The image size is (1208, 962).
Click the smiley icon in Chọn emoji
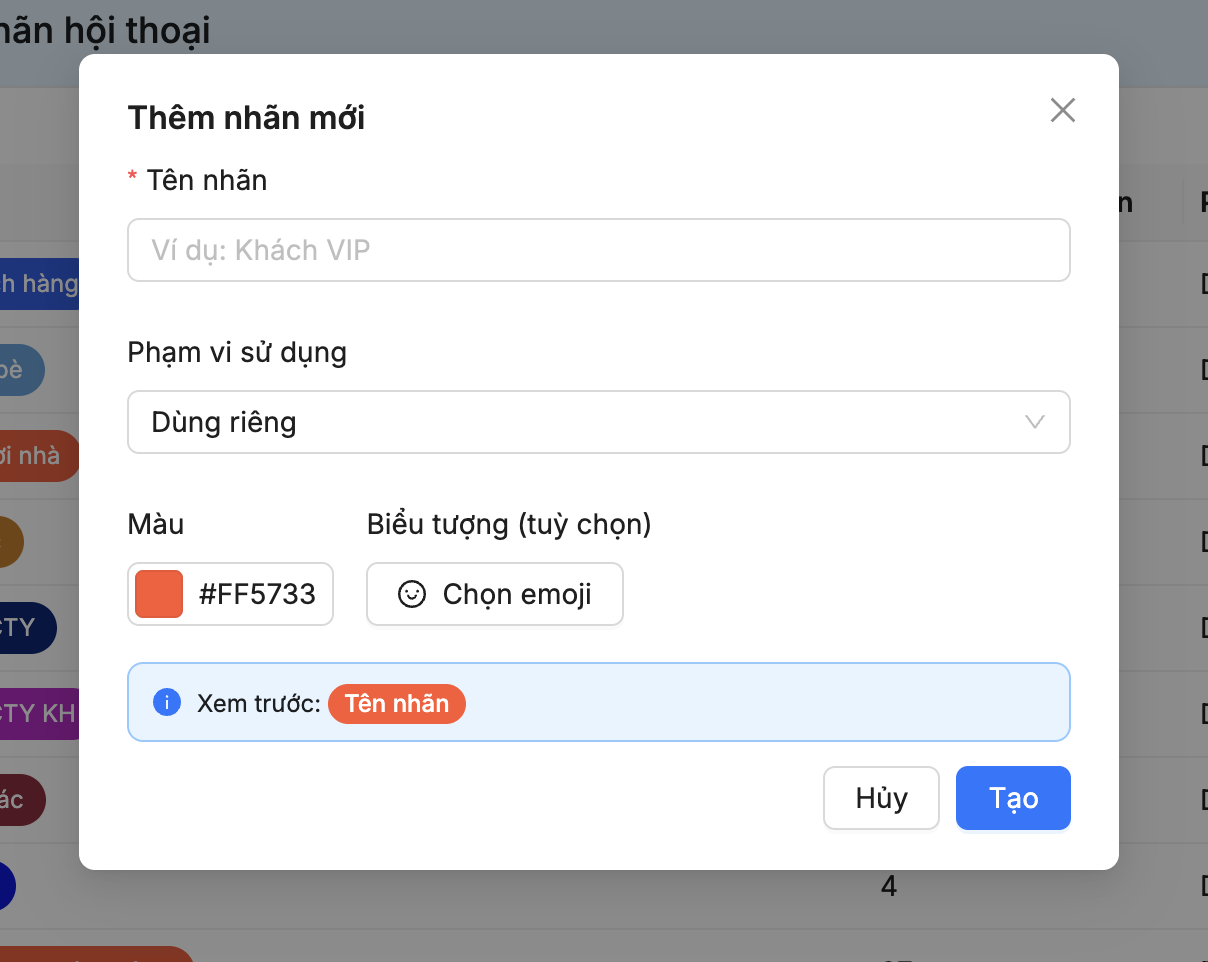(411, 594)
